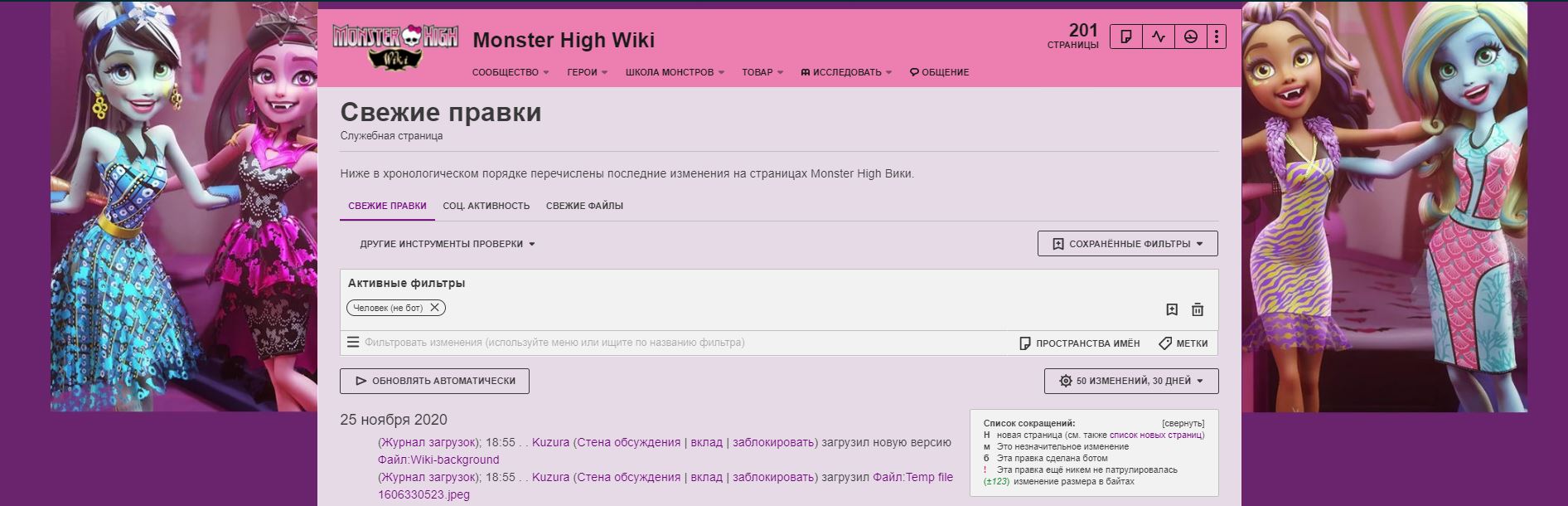Open 'Пространства имён' namespace filter
Screen dimensions: 1568x506
(1079, 343)
